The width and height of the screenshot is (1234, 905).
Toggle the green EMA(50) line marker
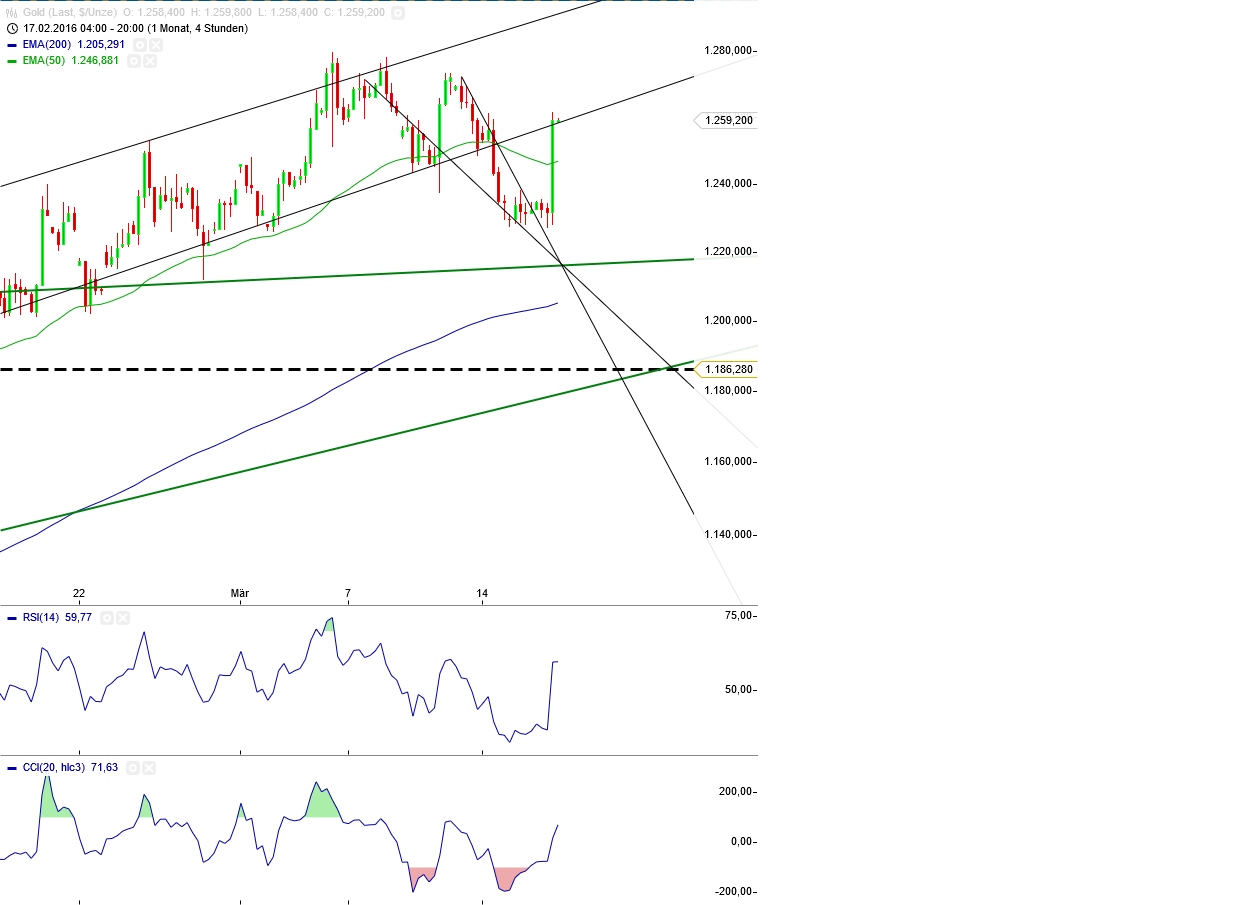pyautogui.click(x=10, y=60)
